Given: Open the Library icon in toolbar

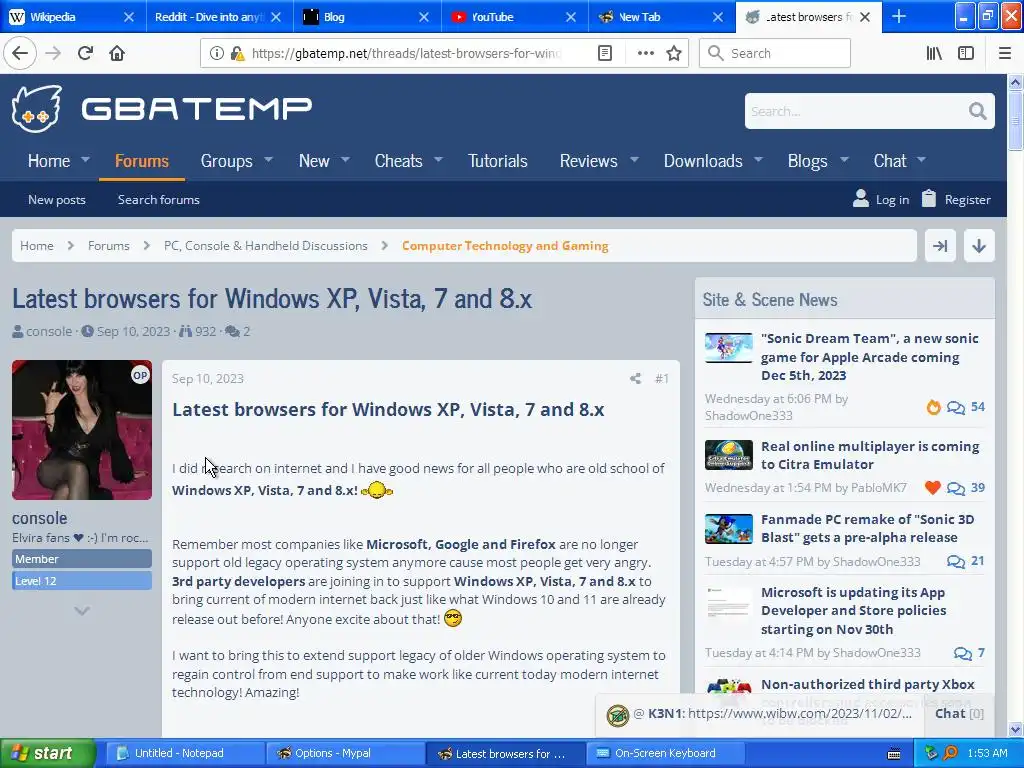Looking at the screenshot, I should coord(934,53).
